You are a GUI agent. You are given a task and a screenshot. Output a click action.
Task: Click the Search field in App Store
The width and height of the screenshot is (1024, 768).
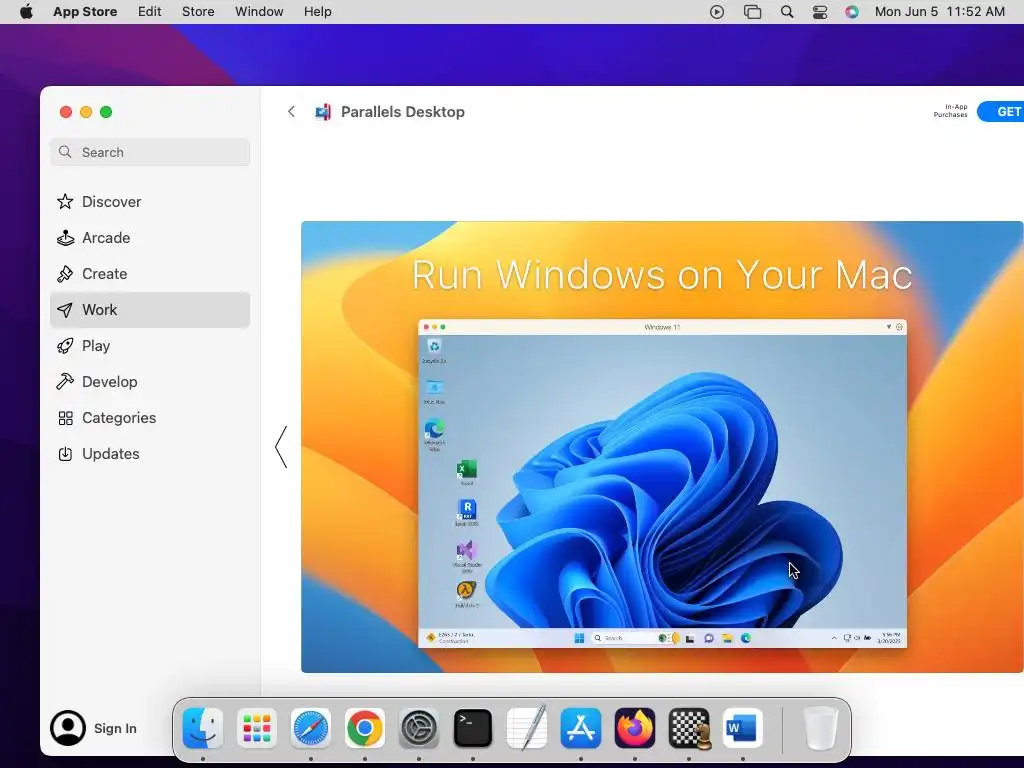click(150, 152)
